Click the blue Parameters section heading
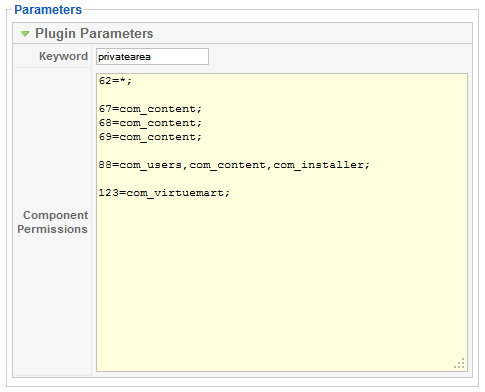Image resolution: width=485 pixels, height=392 pixels. 48,10
